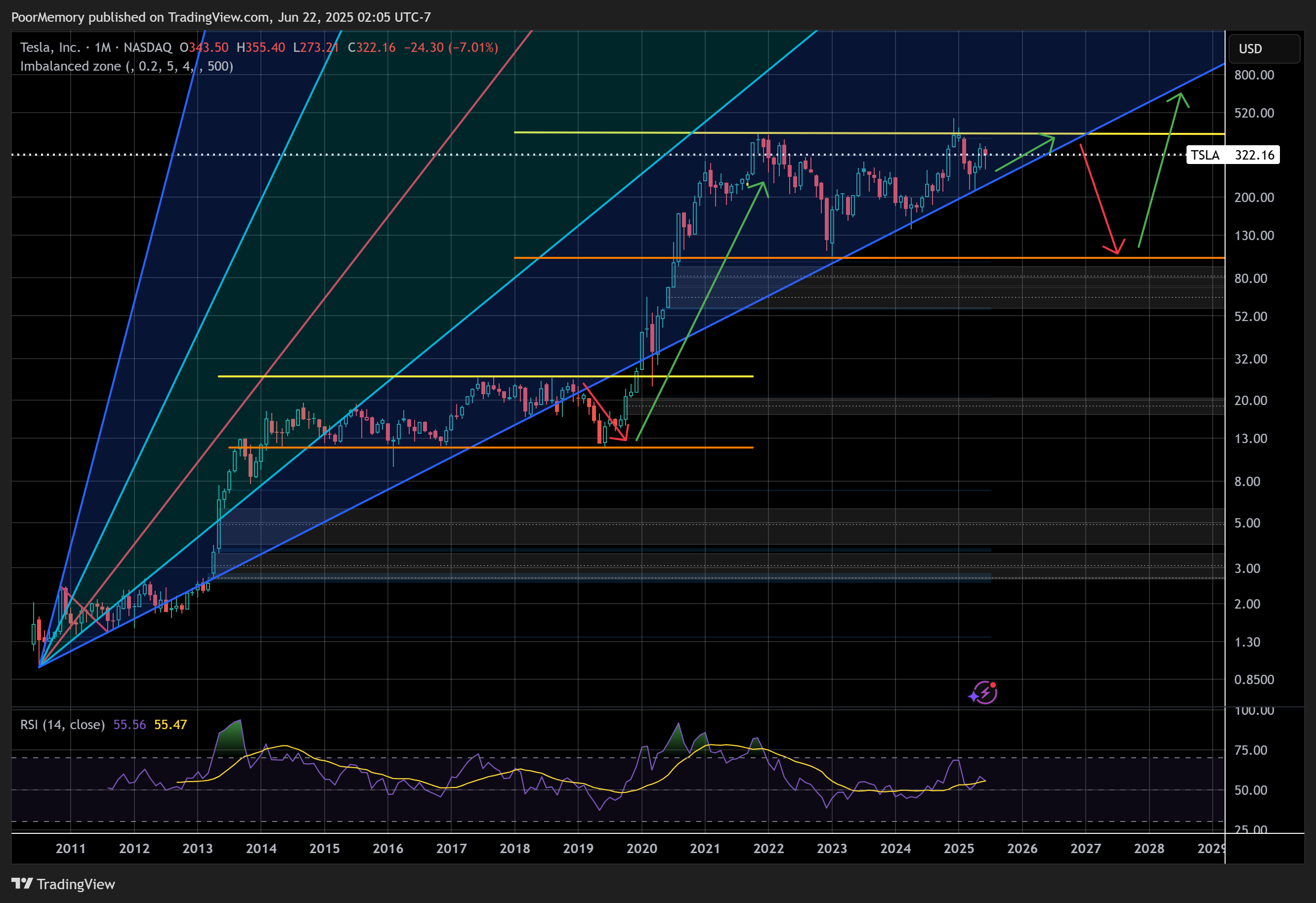Click the 8.00 price axis label
This screenshot has height=903, width=1316.
coord(1247,482)
